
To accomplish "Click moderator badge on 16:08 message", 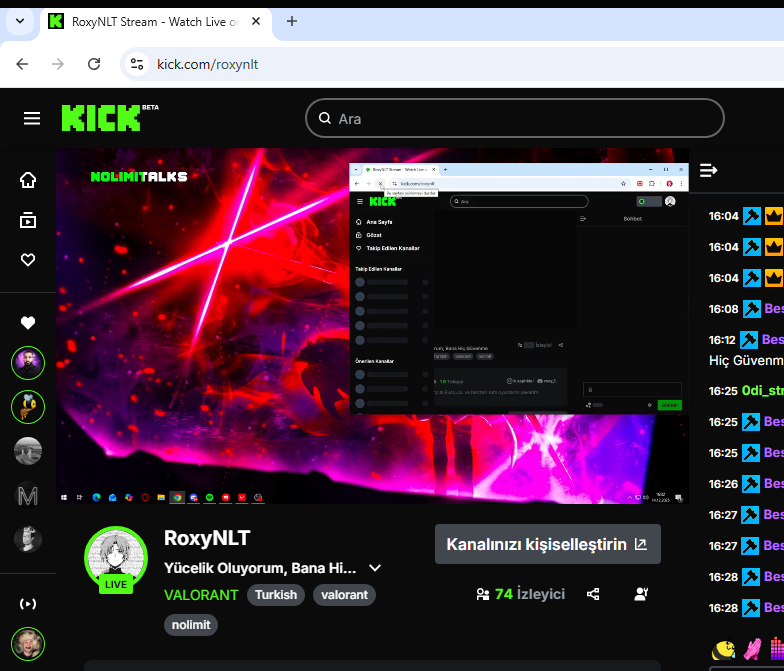I will pos(752,309).
